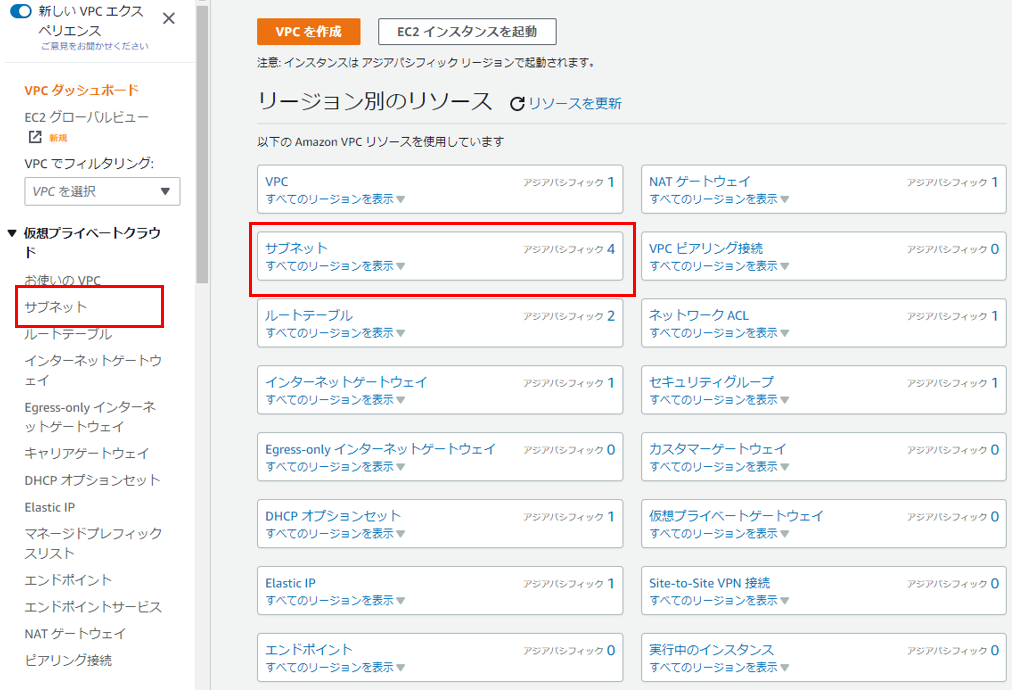This screenshot has height=695, width=1017.
Task: Expand all regions under Site-to-Site VPN 接続 card
Action: 719,600
